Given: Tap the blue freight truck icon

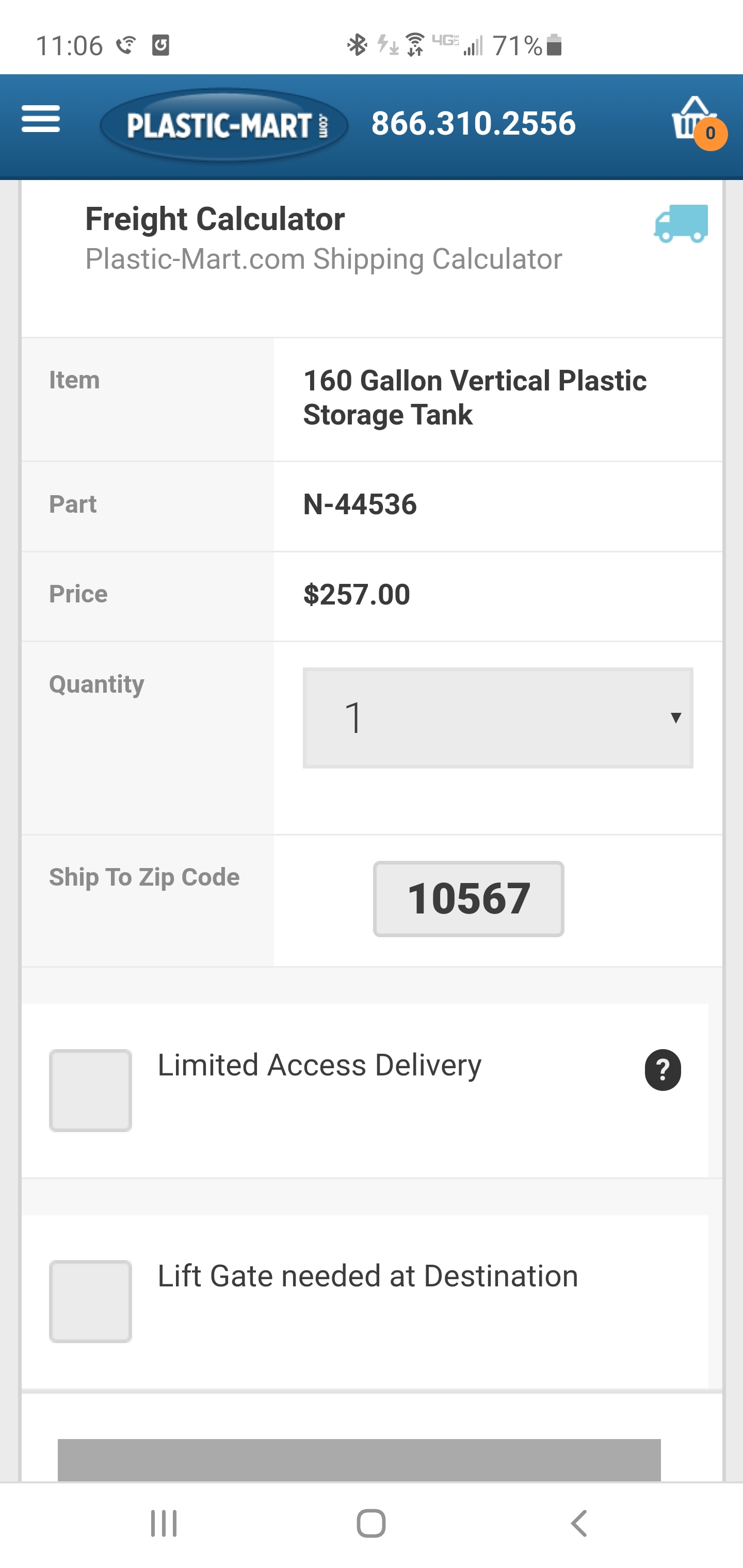Looking at the screenshot, I should point(681,223).
